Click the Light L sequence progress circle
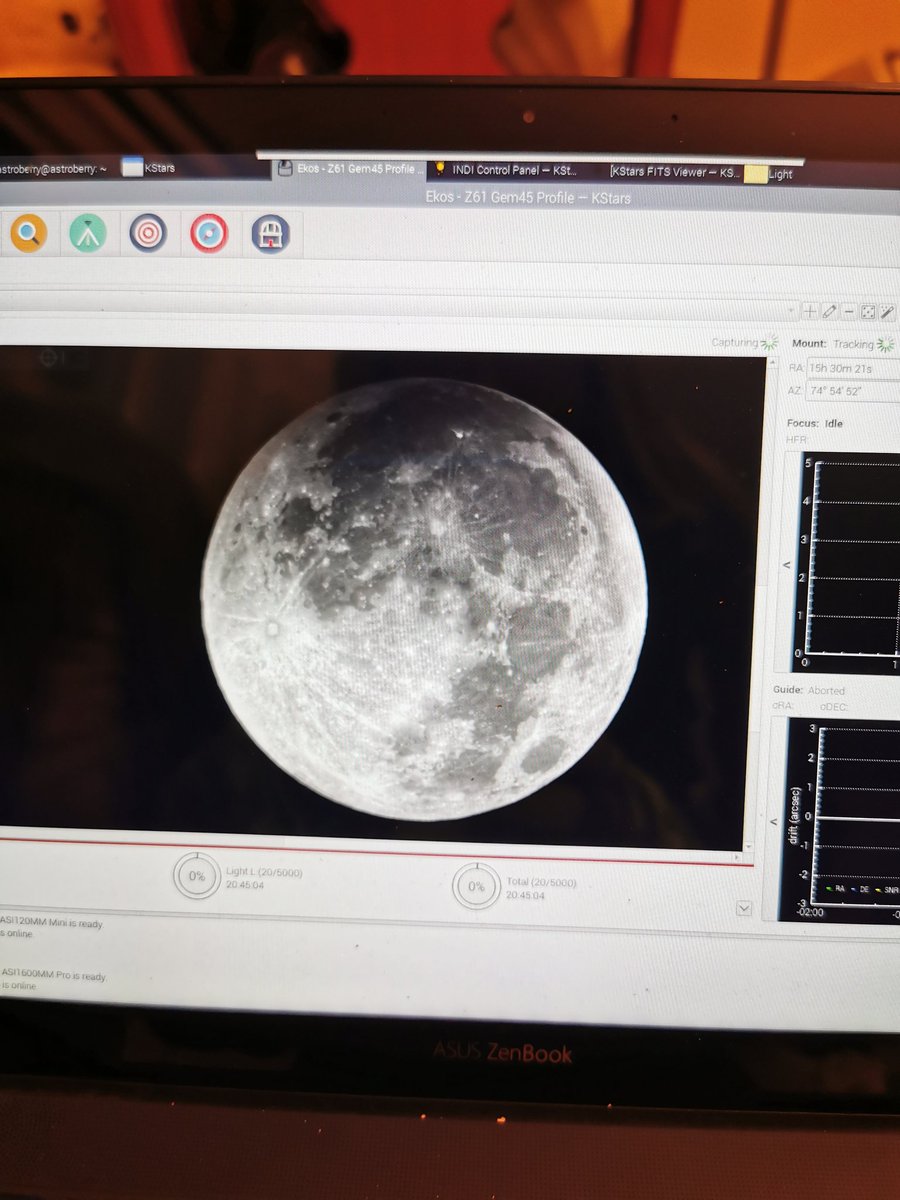Image resolution: width=900 pixels, height=1200 pixels. pyautogui.click(x=197, y=877)
